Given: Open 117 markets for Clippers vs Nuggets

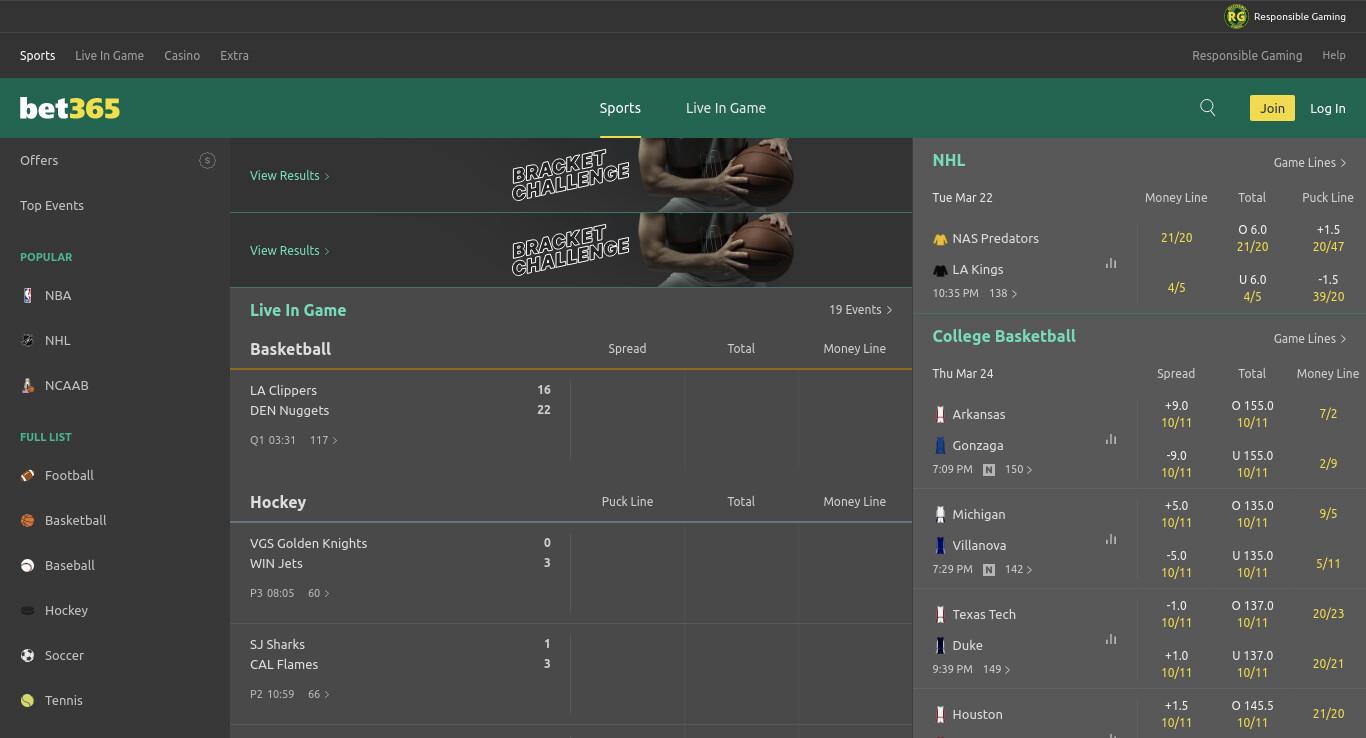Looking at the screenshot, I should pyautogui.click(x=324, y=440).
